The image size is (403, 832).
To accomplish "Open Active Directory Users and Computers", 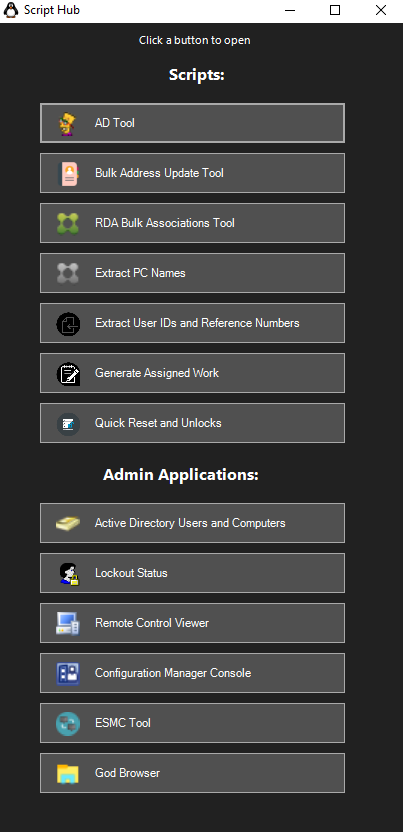I will [x=192, y=523].
